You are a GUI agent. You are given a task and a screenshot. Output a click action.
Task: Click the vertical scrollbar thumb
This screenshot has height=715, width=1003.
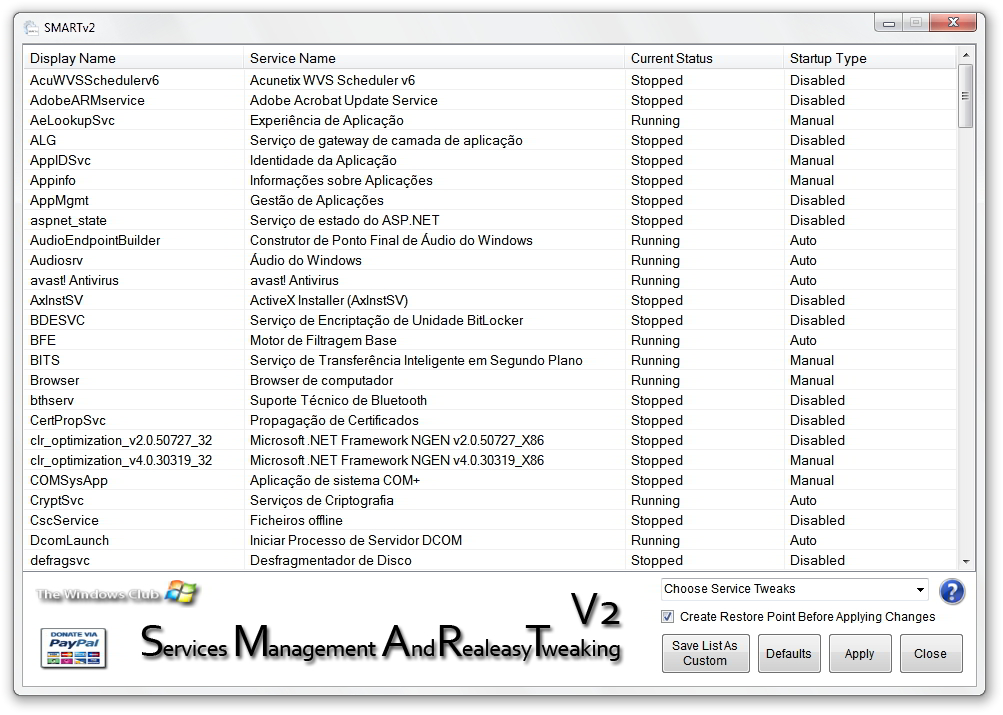[x=966, y=96]
